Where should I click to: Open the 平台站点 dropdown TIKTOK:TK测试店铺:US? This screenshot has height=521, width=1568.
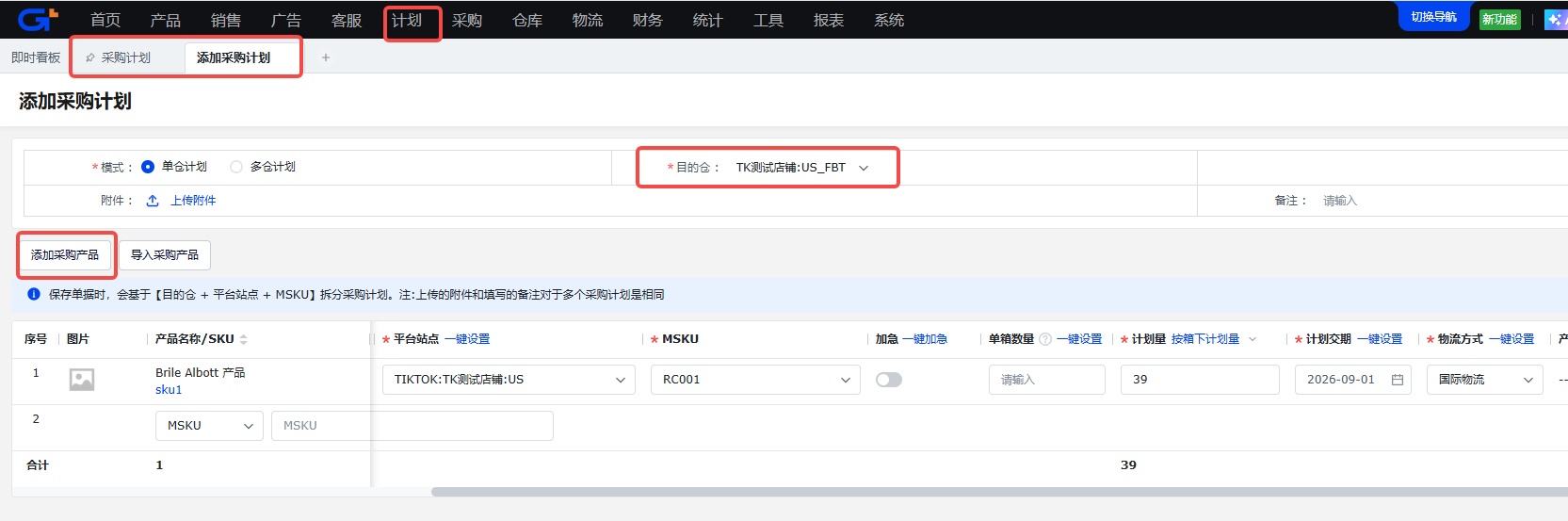[508, 380]
